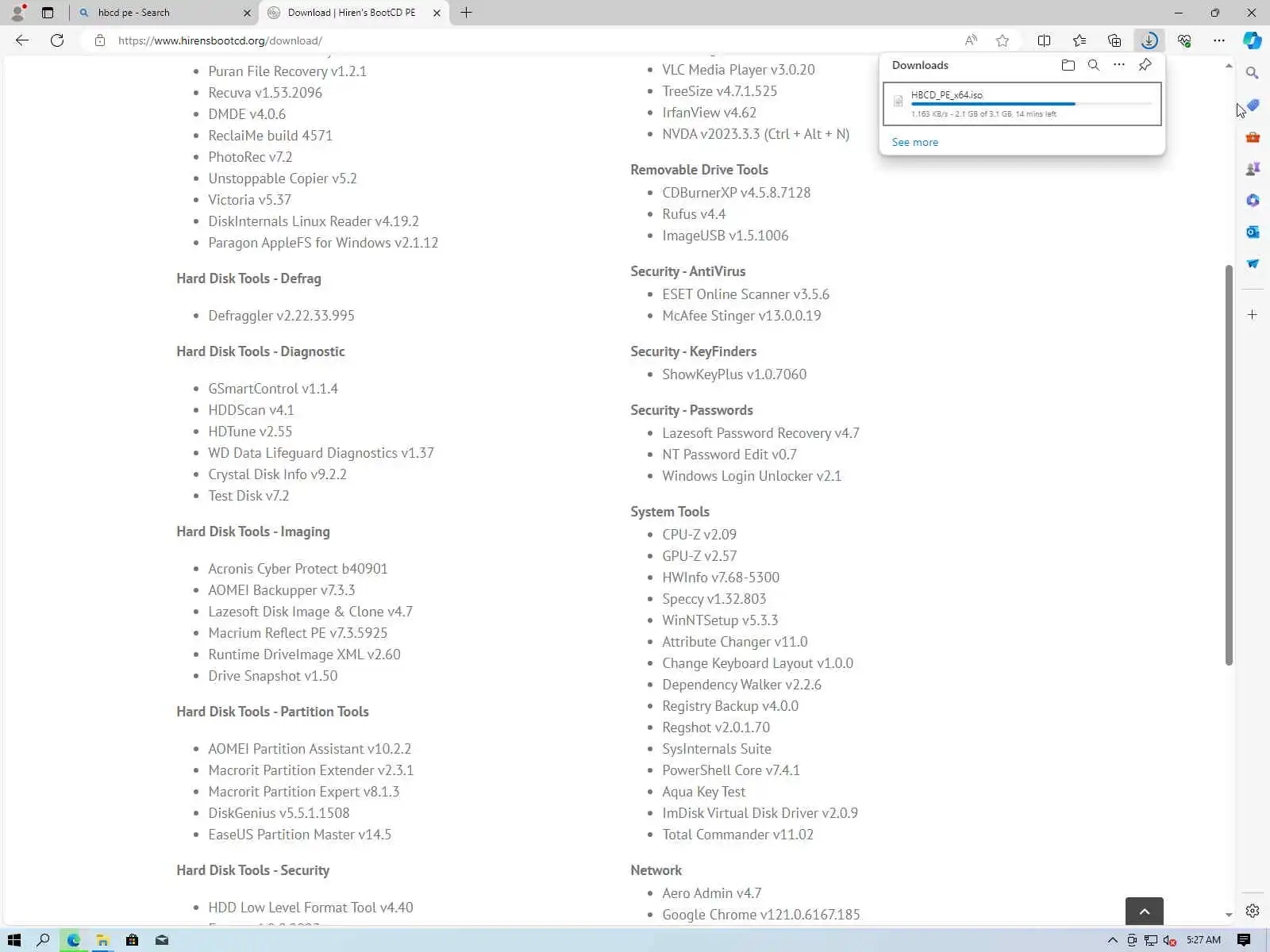The width and height of the screenshot is (1270, 952).
Task: Close the hbcd pe - Search tab
Action: tap(247, 13)
